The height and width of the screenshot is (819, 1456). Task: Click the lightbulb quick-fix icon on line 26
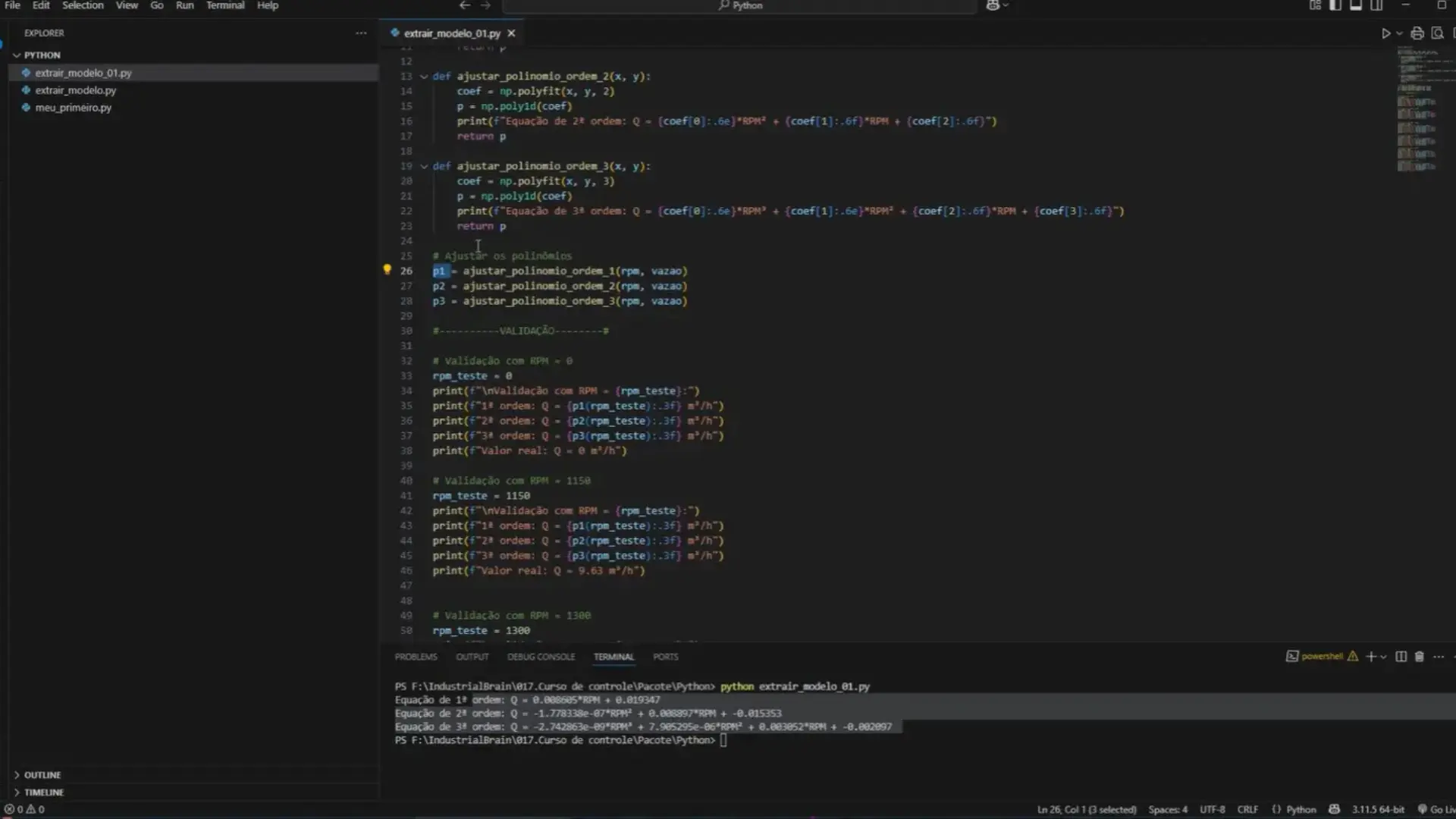tap(387, 270)
